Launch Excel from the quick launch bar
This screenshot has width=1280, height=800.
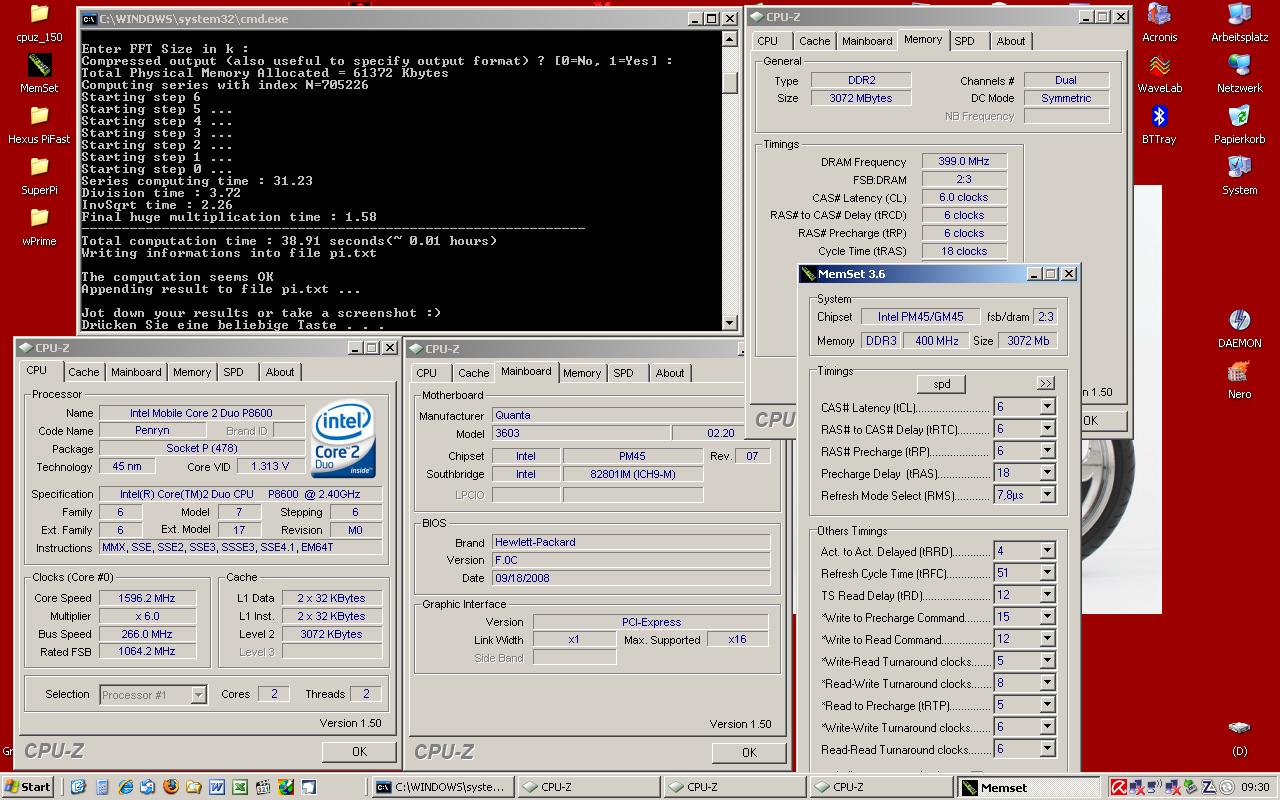coord(240,787)
